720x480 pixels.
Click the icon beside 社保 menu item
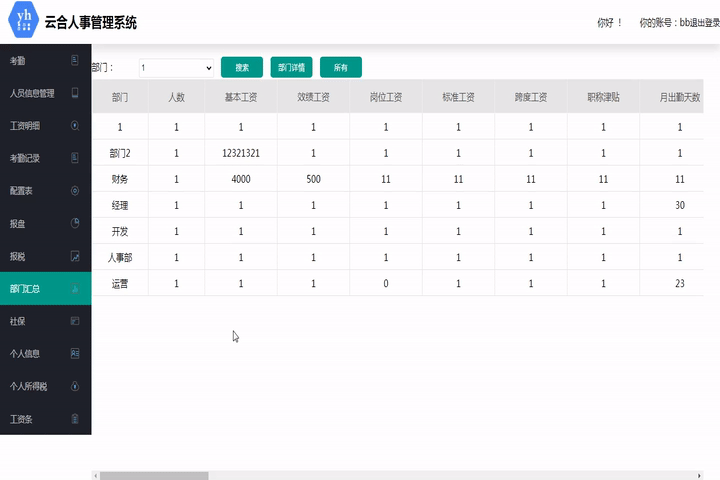[75, 321]
